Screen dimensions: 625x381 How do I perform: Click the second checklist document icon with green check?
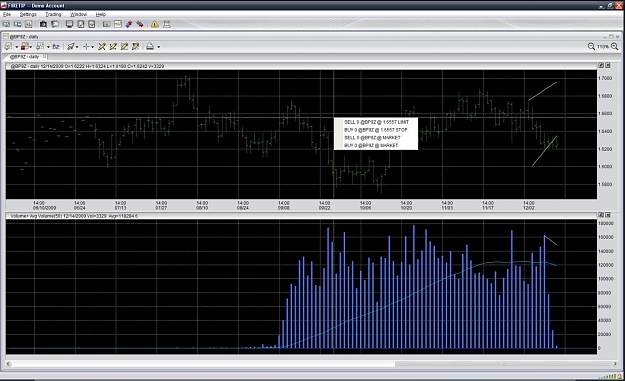92,24
